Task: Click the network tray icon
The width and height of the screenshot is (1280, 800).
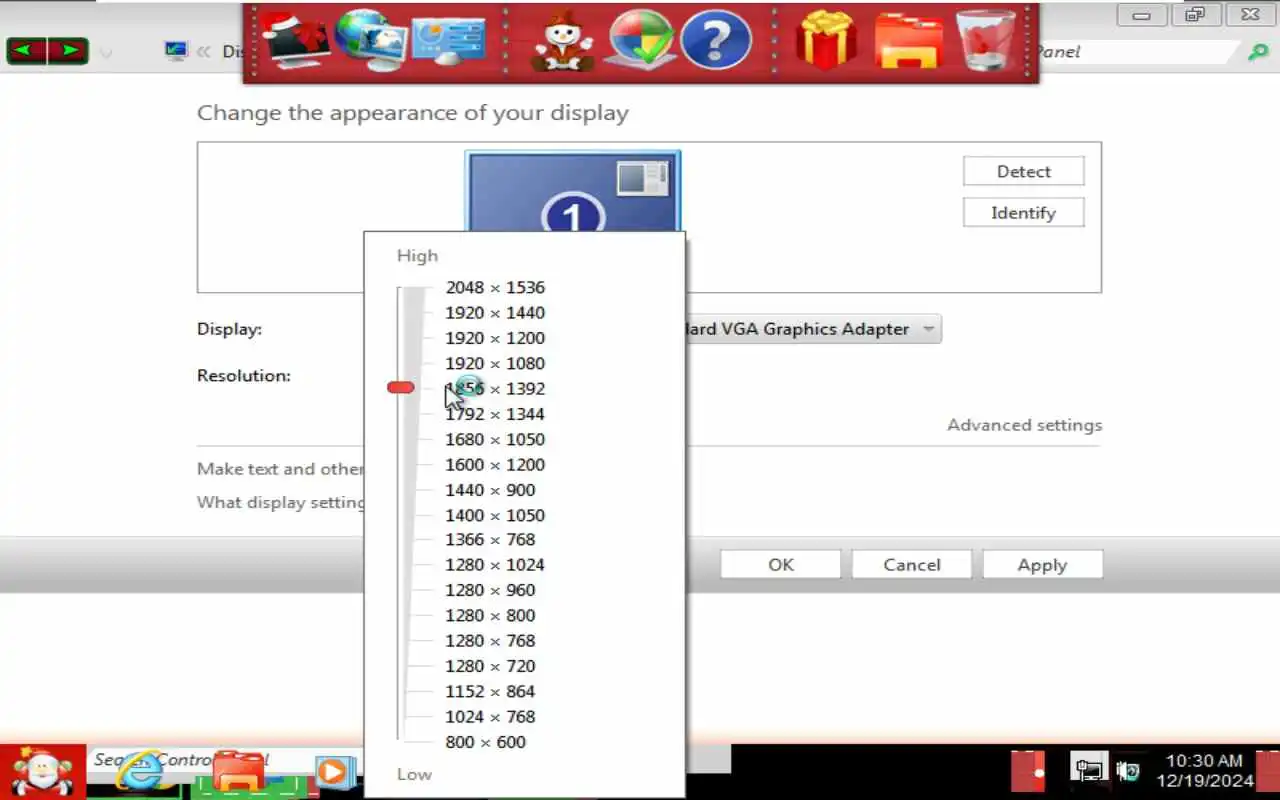Action: pyautogui.click(x=1089, y=771)
